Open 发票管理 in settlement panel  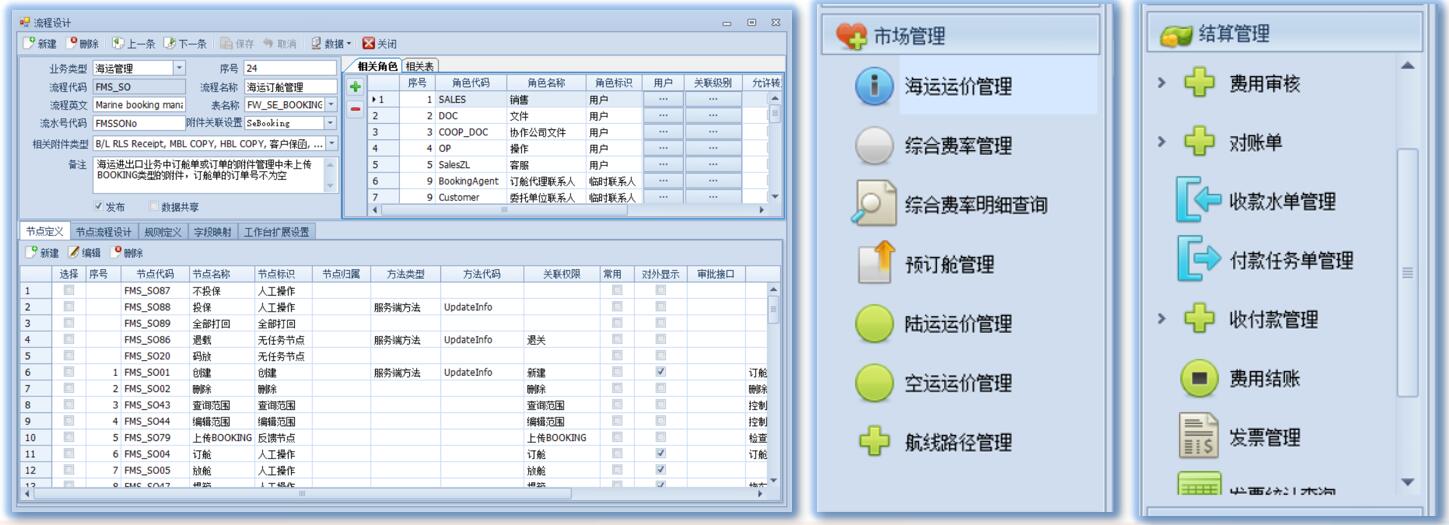tap(1264, 437)
